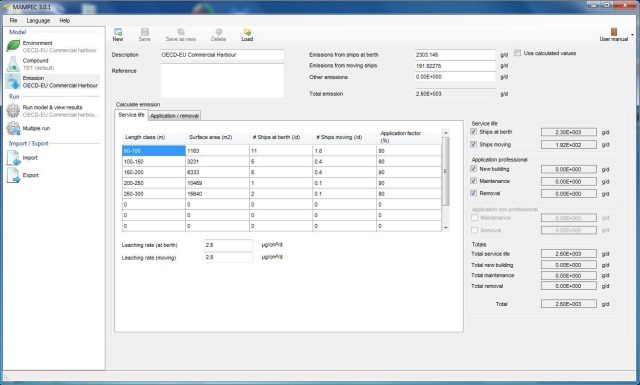Toggle New building checkbox
This screenshot has height=385, width=640.
click(473, 169)
